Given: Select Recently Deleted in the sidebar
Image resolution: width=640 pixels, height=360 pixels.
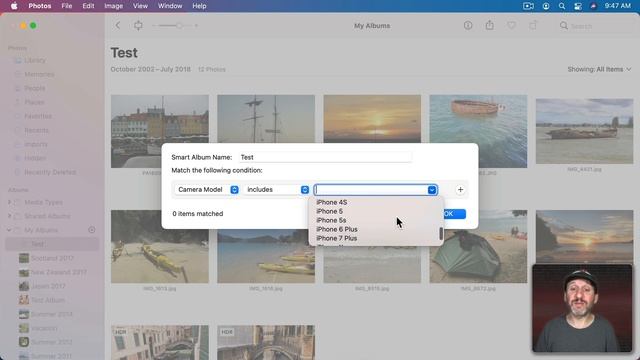Looking at the screenshot, I should point(50,172).
